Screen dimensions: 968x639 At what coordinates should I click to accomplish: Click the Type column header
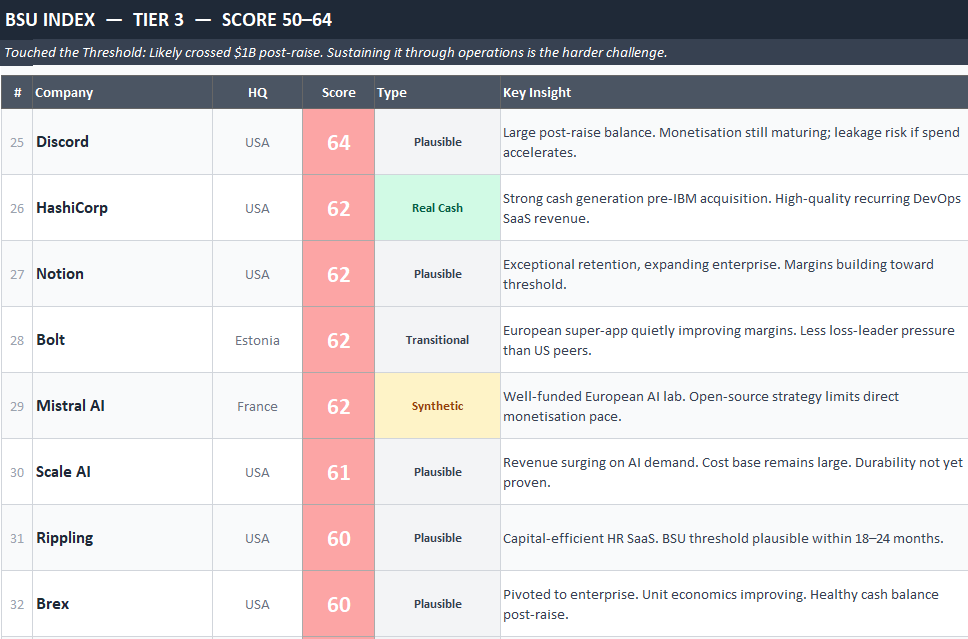pos(437,93)
